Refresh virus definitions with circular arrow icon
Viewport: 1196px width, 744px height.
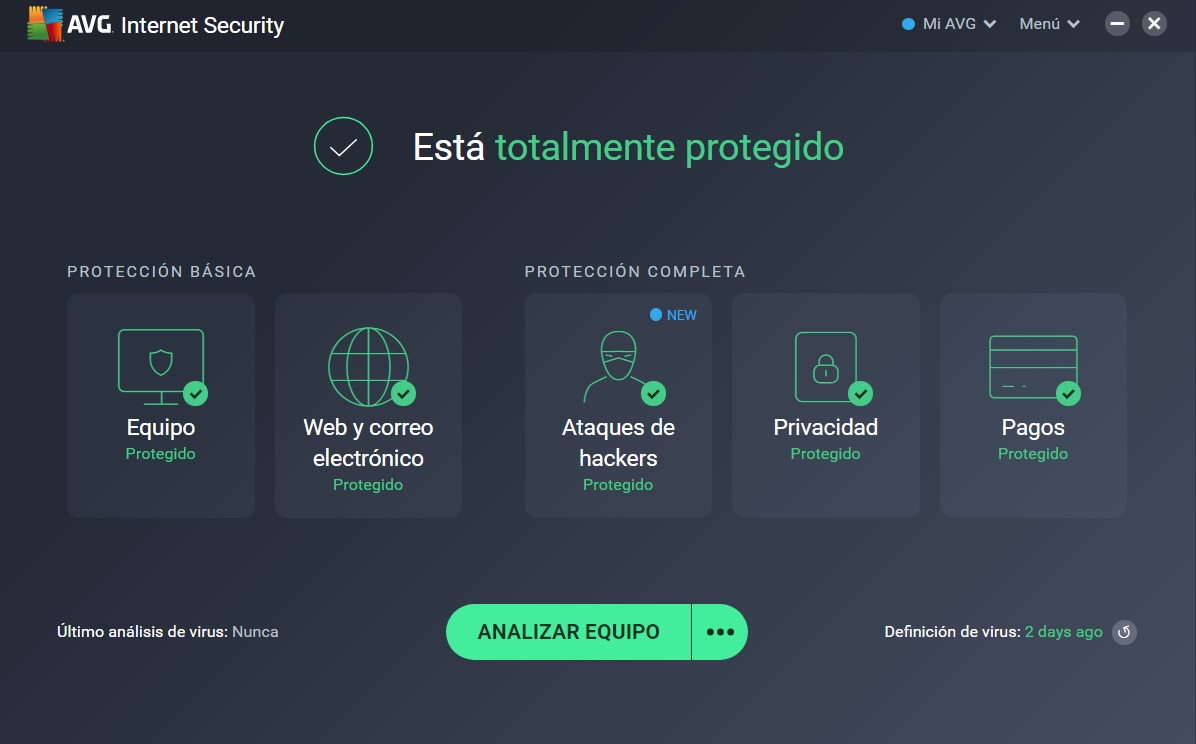pyautogui.click(x=1124, y=632)
